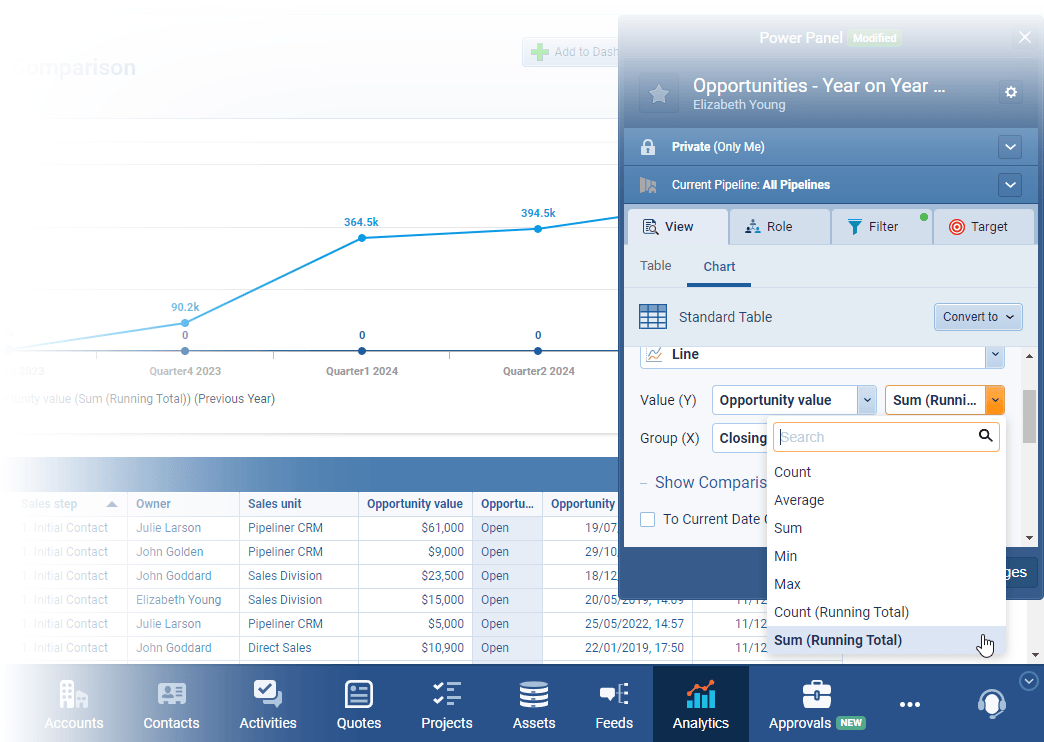Open the Assets database icon

[x=533, y=696]
